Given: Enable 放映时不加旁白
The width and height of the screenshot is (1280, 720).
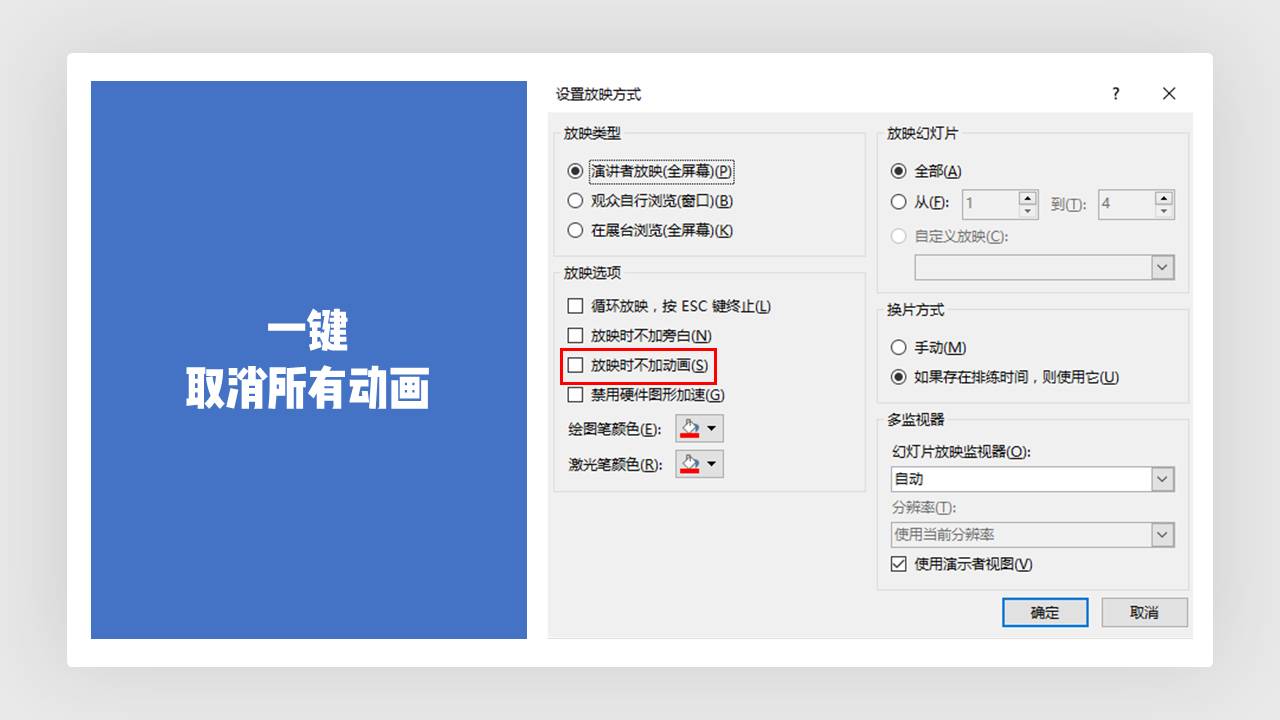Looking at the screenshot, I should coord(575,335).
